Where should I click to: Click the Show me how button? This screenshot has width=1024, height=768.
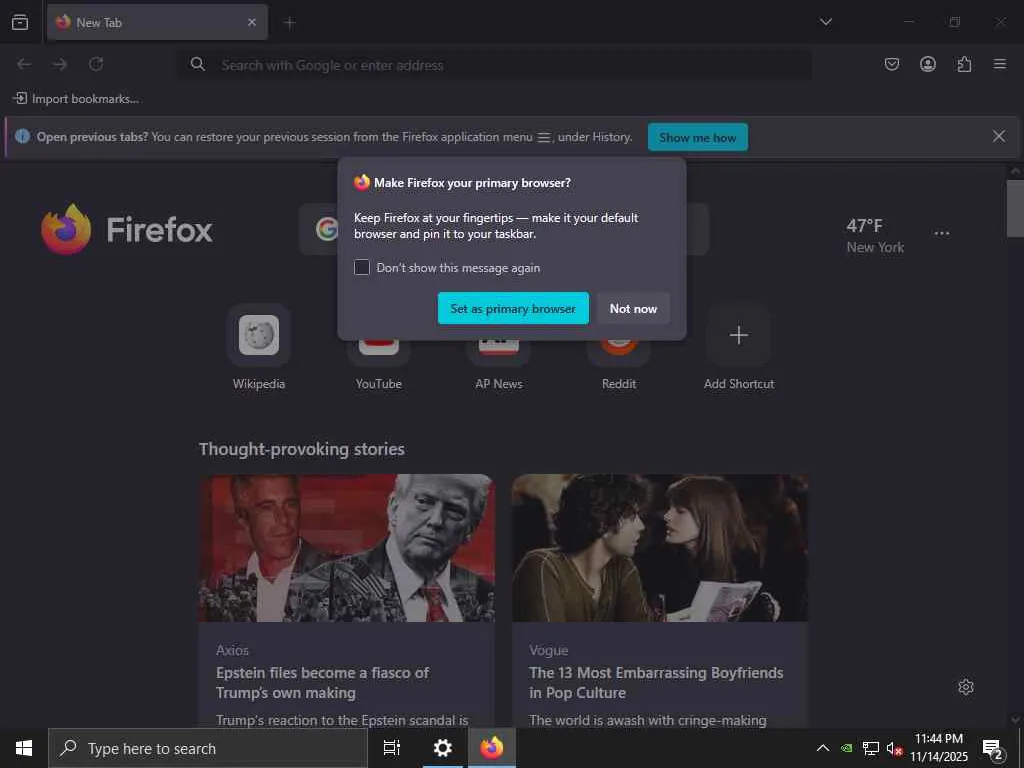[x=697, y=137]
